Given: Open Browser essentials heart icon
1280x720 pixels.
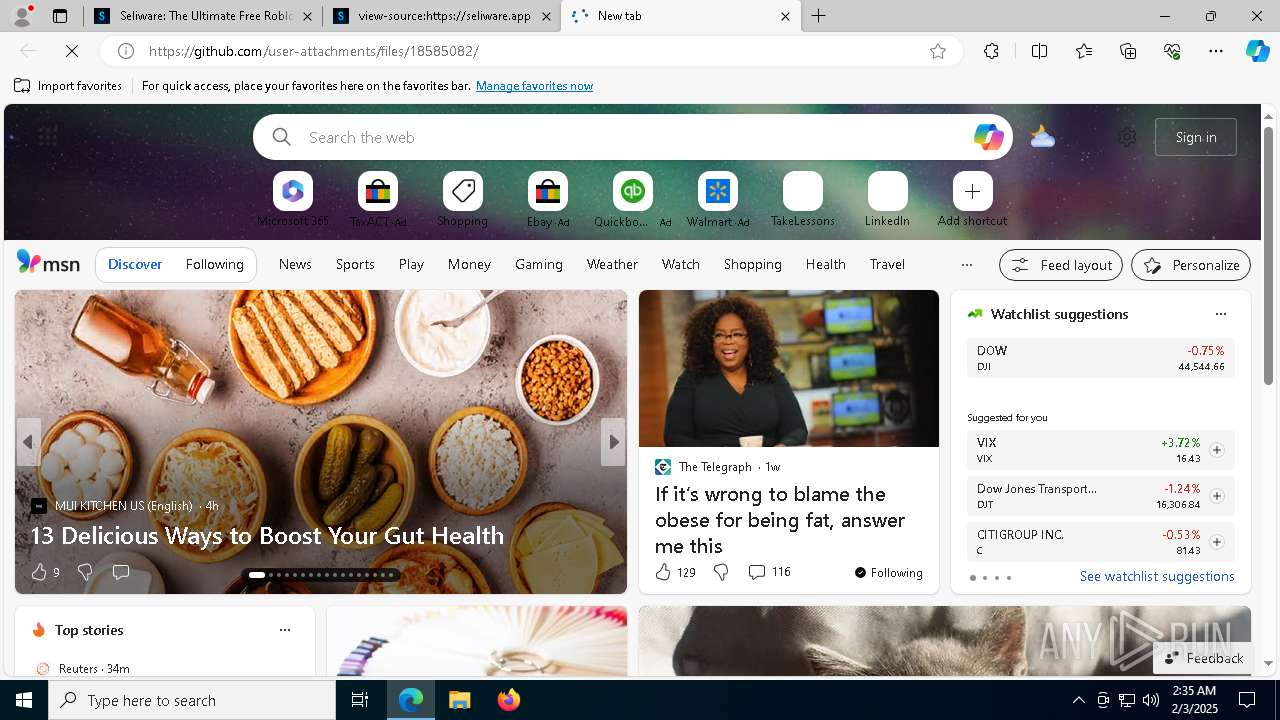Looking at the screenshot, I should point(1172,51).
